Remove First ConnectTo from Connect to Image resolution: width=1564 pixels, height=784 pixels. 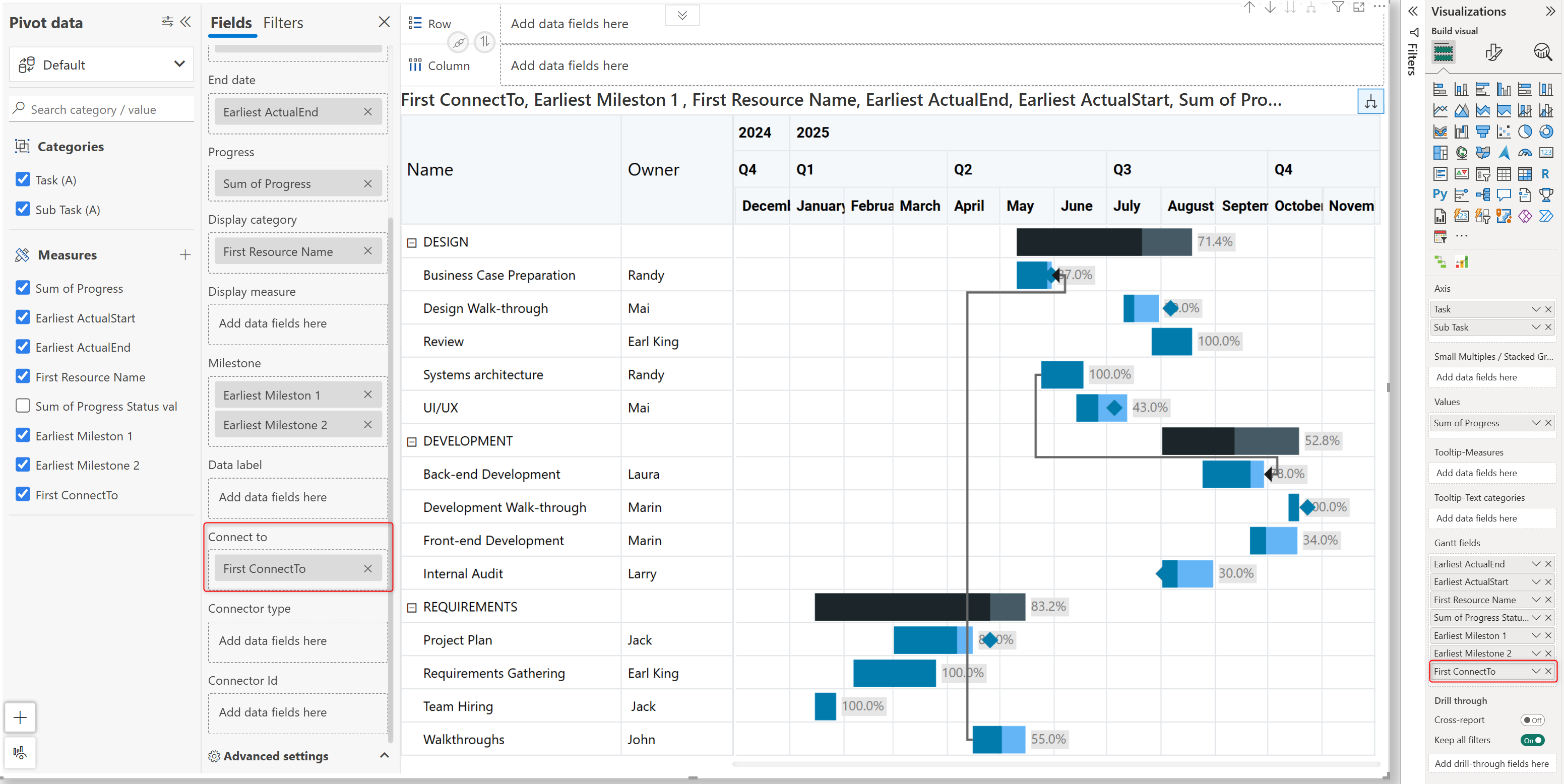pos(367,568)
